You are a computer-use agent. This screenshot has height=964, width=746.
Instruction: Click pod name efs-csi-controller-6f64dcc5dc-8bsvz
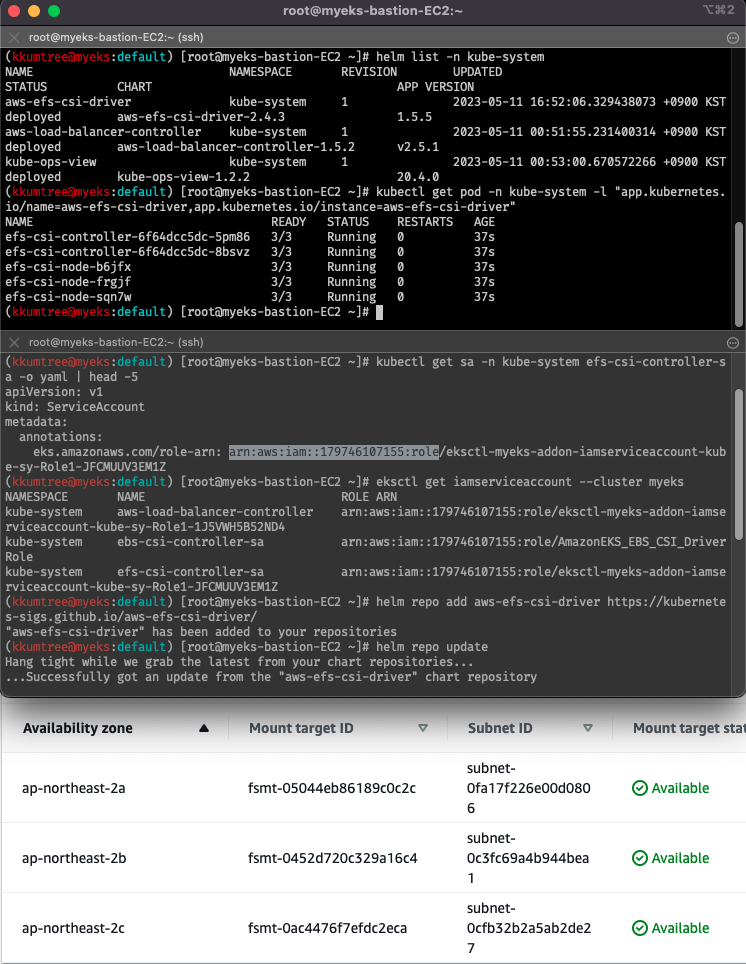[x=127, y=252]
